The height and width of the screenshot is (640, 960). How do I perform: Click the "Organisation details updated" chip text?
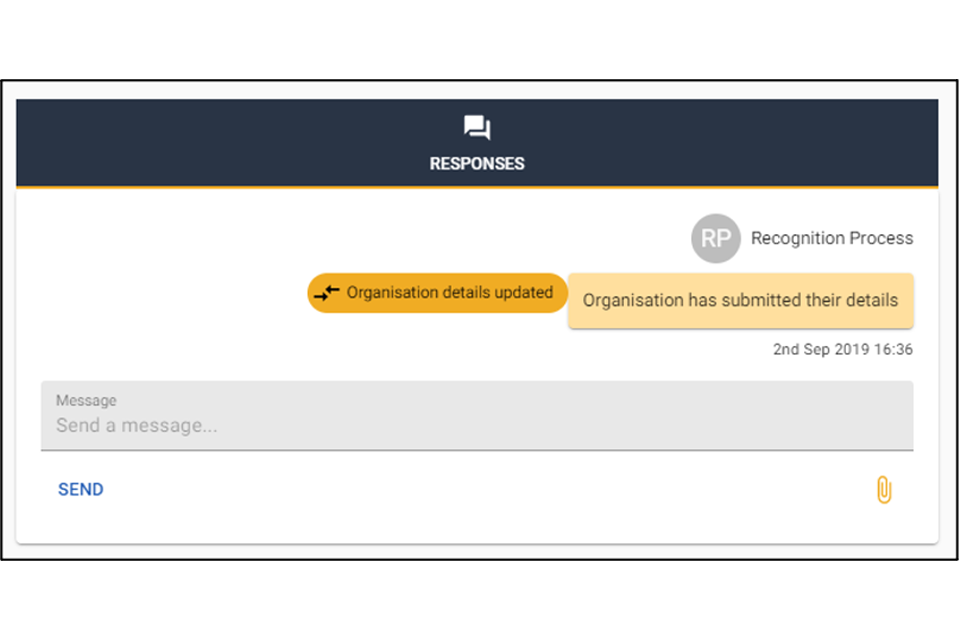449,293
